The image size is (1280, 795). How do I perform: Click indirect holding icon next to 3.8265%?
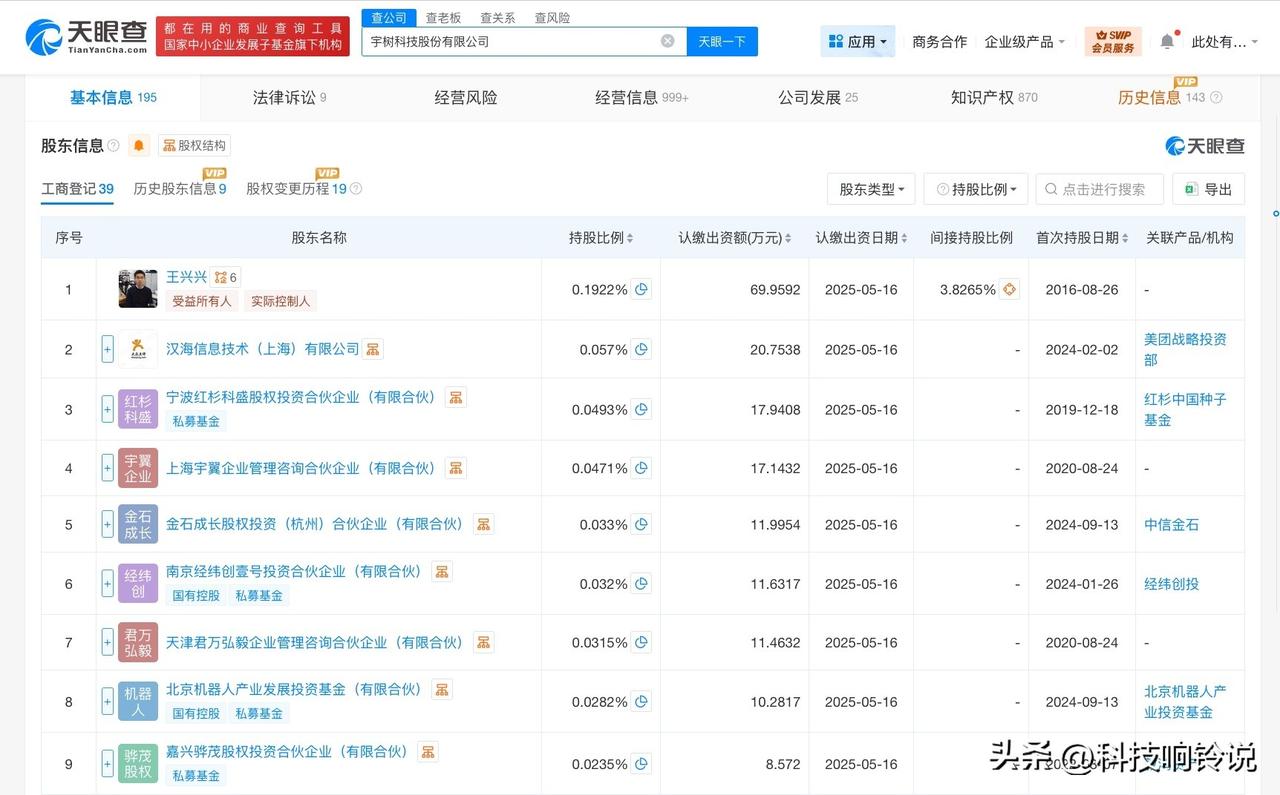pyautogui.click(x=1009, y=289)
